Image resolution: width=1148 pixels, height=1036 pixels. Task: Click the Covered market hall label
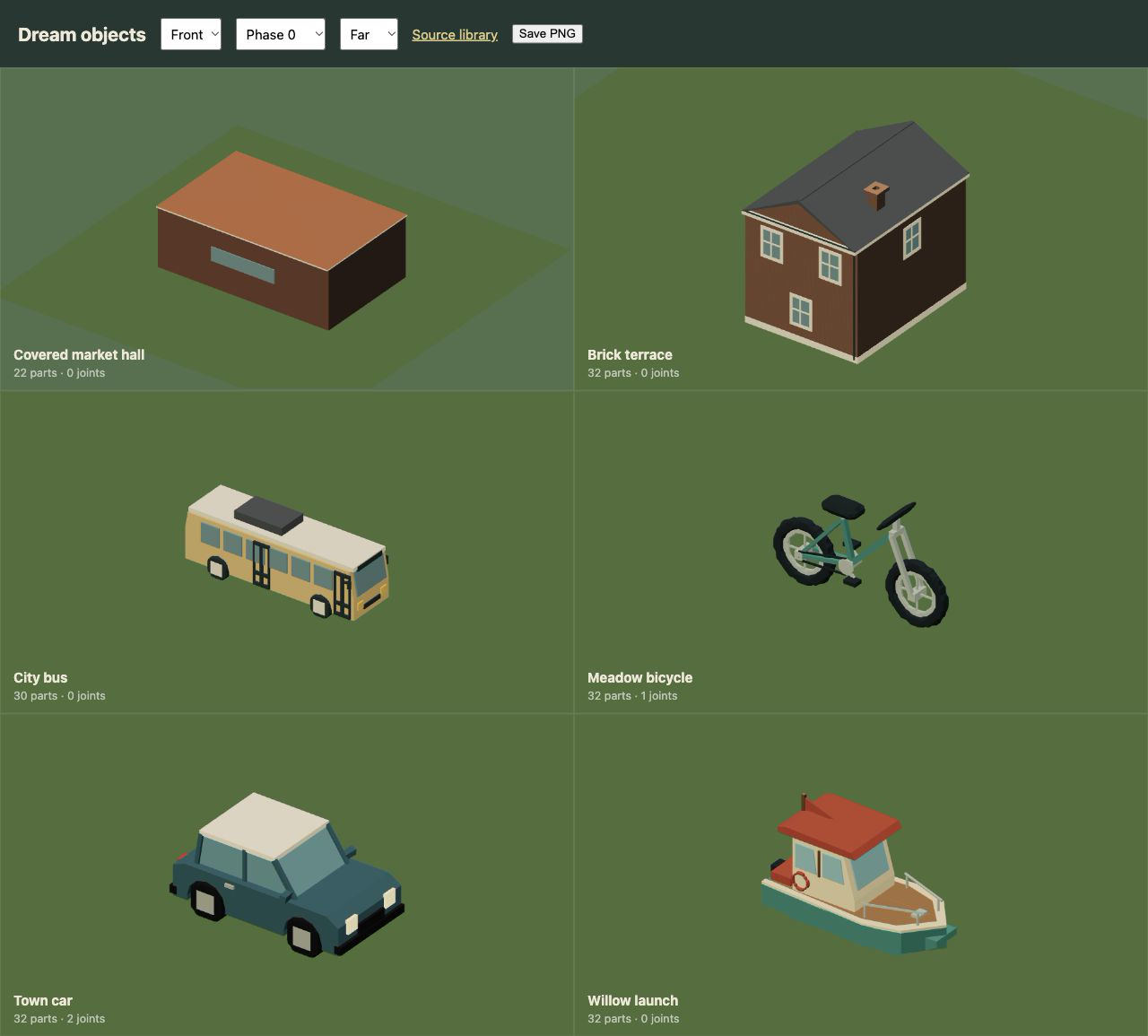click(79, 354)
